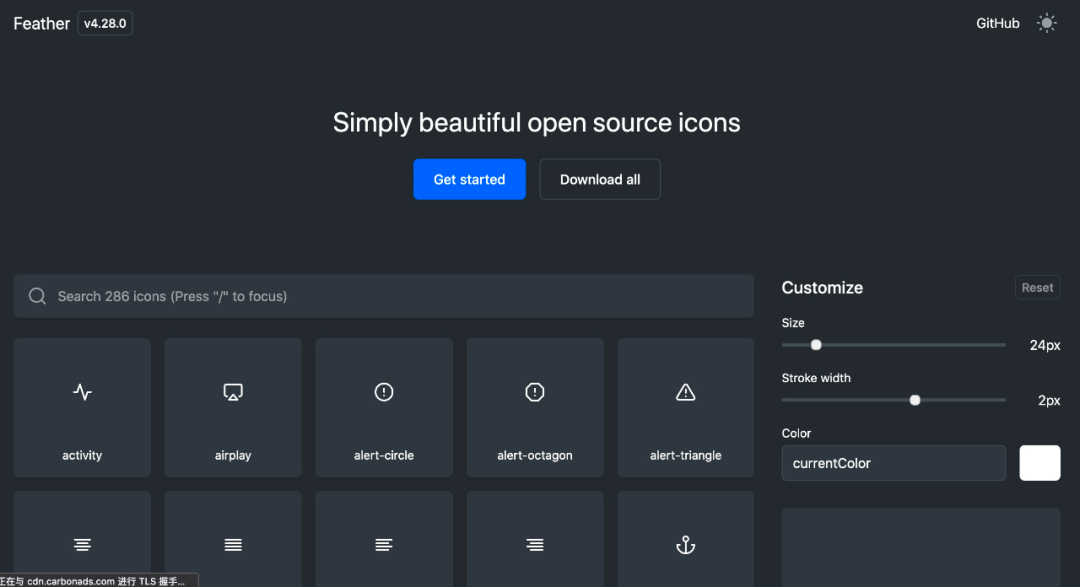Open the v4.28.0 version badge
Screen dimensions: 1080x587
[x=105, y=23]
